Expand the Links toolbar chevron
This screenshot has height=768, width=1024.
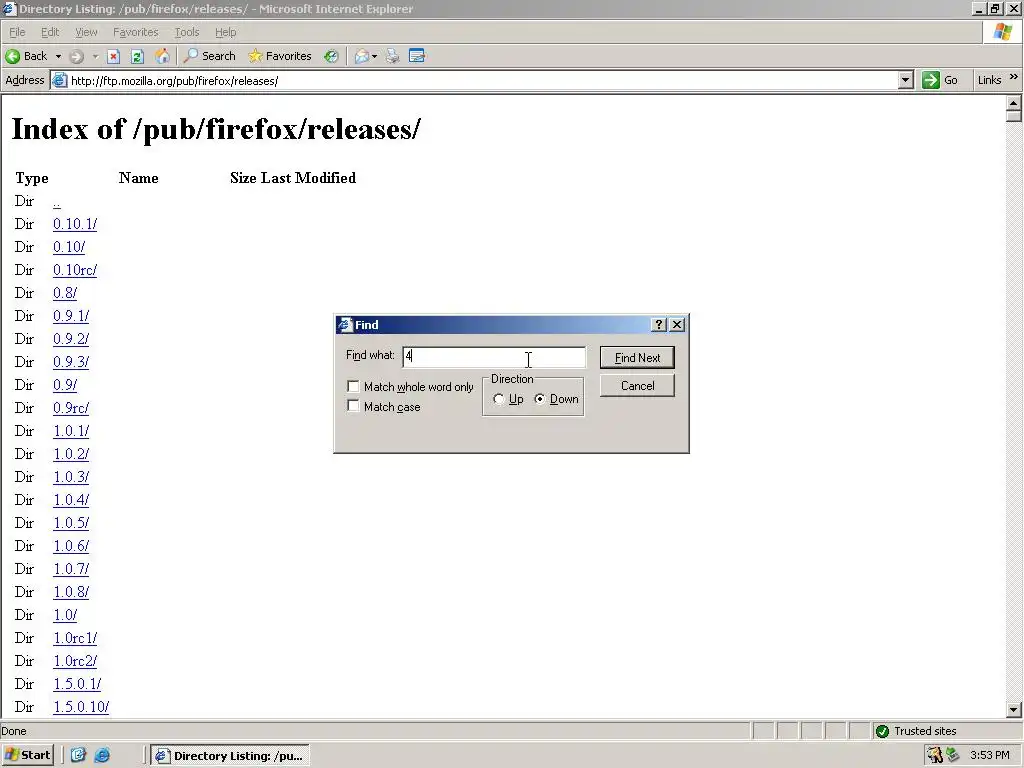pos(1014,77)
